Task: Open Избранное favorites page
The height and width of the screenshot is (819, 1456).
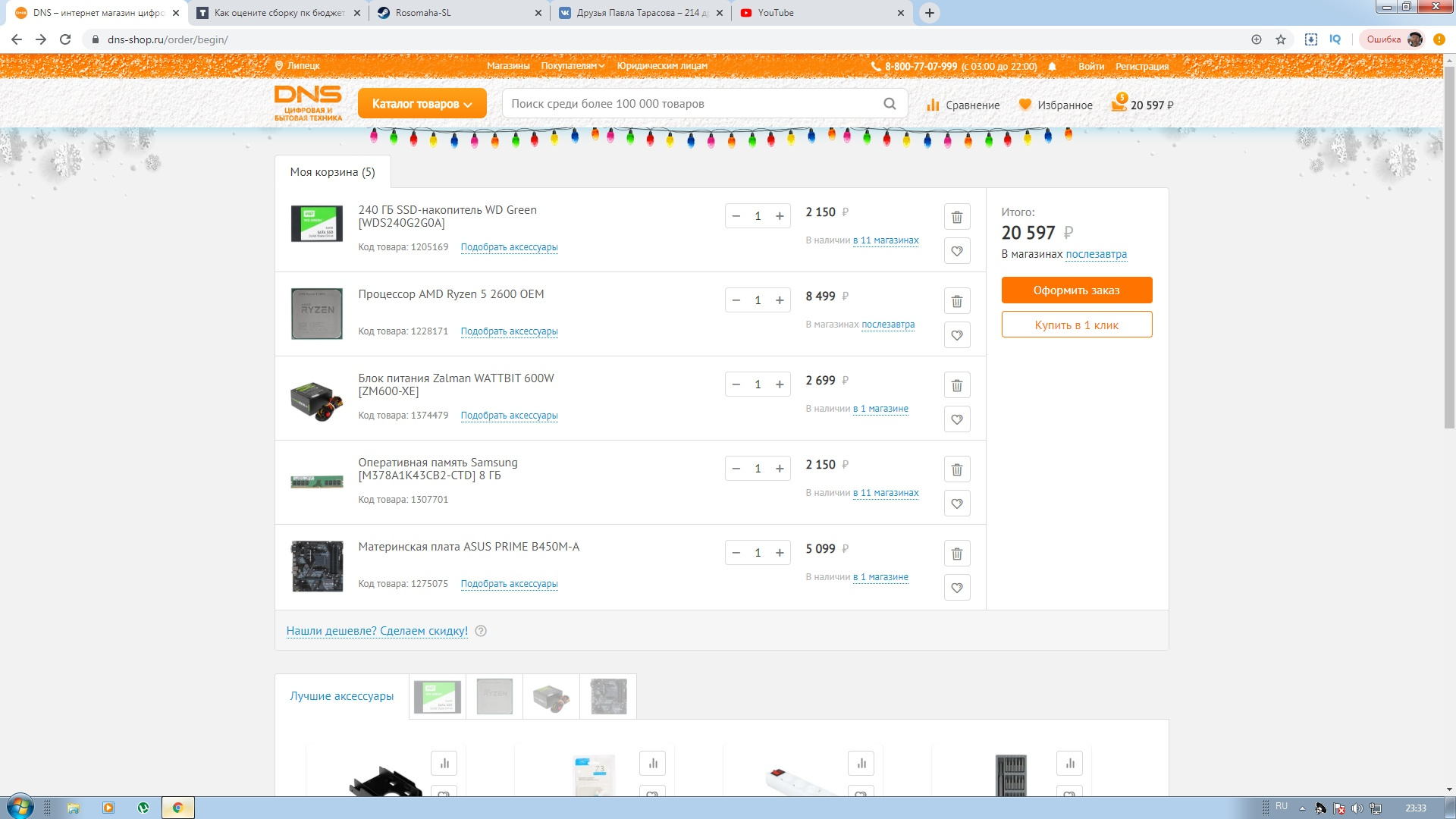Action: coord(1056,105)
